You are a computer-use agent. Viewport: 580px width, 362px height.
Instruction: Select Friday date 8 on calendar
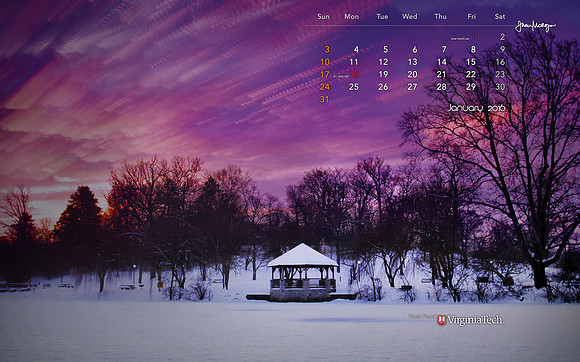(473, 50)
